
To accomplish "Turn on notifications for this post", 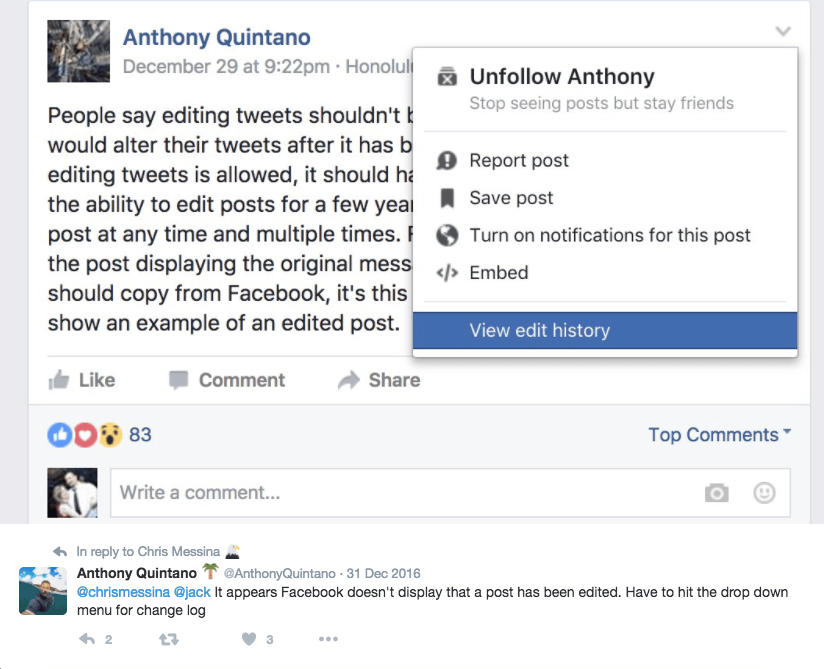I will [609, 236].
